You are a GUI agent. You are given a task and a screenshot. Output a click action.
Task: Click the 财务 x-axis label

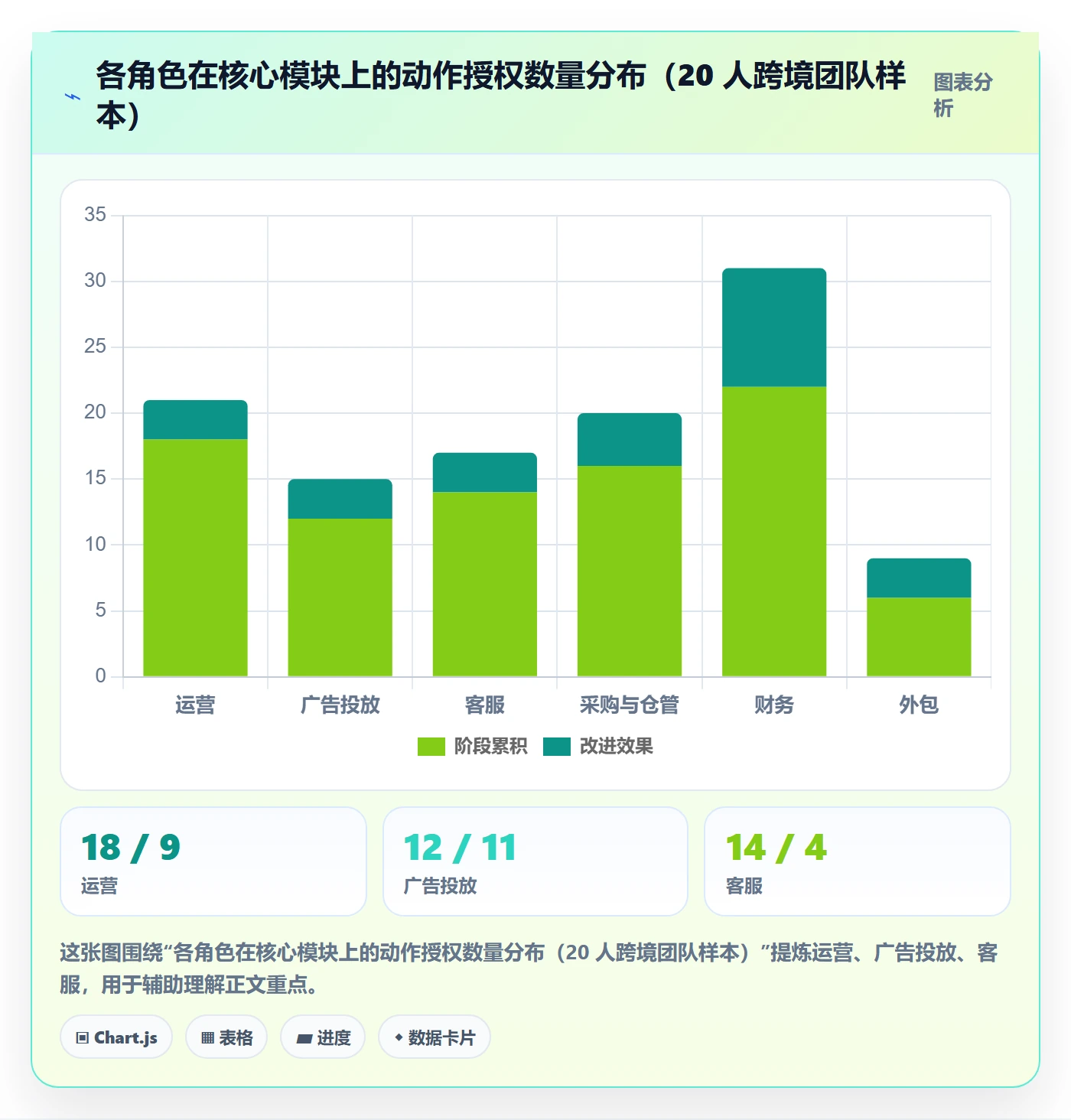click(774, 705)
